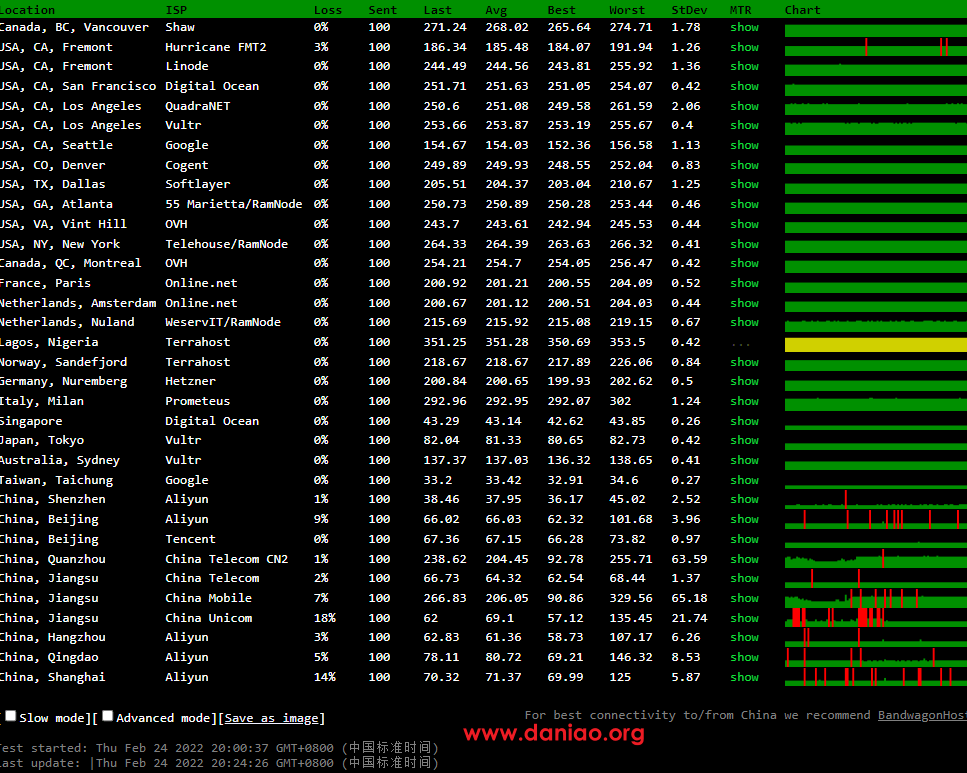Viewport: 967px width, 773px height.
Task: Select the "China Telecom CN2" ISP cell
Action: tap(226, 559)
